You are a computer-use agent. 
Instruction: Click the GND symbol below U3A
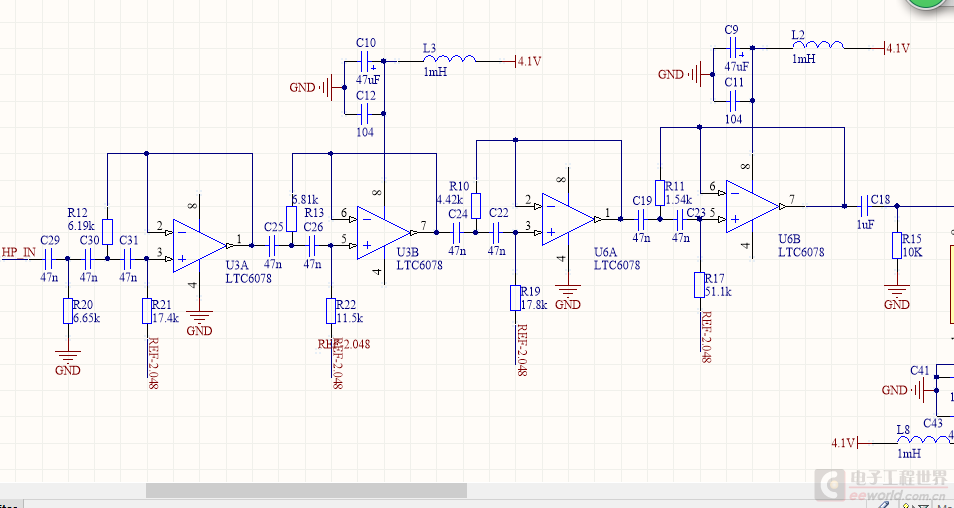[x=199, y=322]
